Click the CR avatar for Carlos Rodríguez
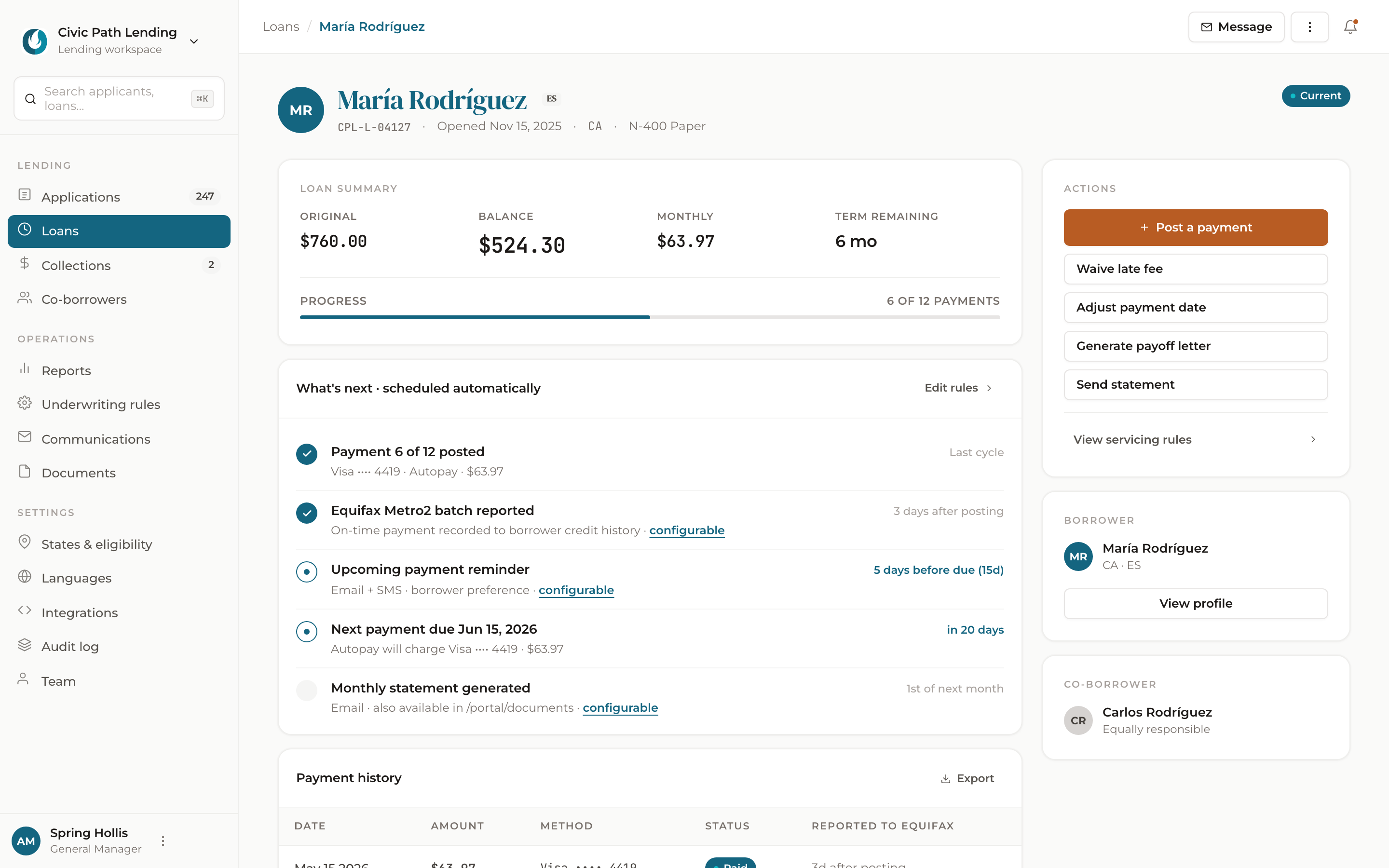This screenshot has height=868, width=1389. (x=1078, y=720)
